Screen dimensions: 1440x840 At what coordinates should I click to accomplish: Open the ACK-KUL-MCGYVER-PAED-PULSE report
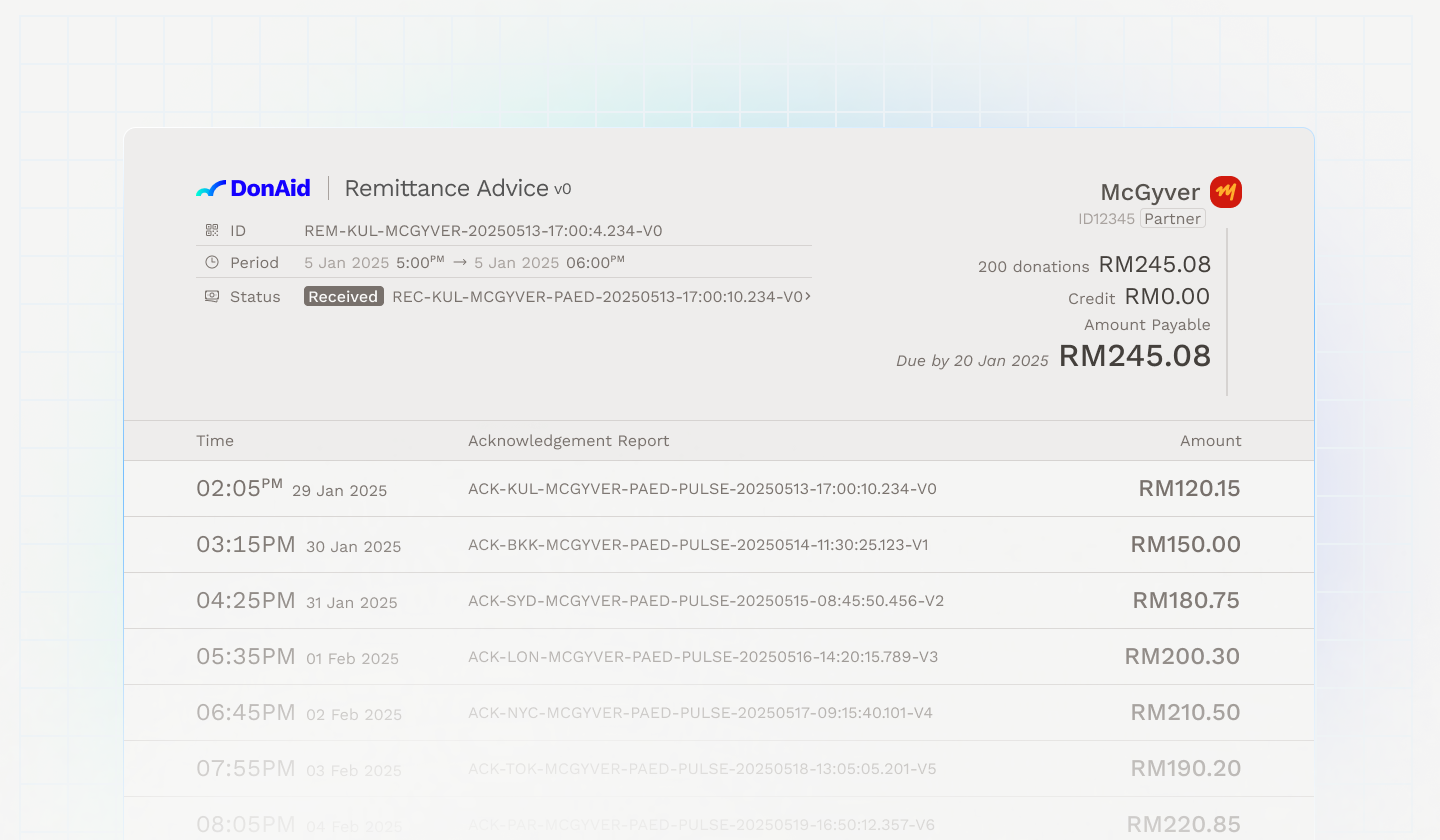click(702, 489)
